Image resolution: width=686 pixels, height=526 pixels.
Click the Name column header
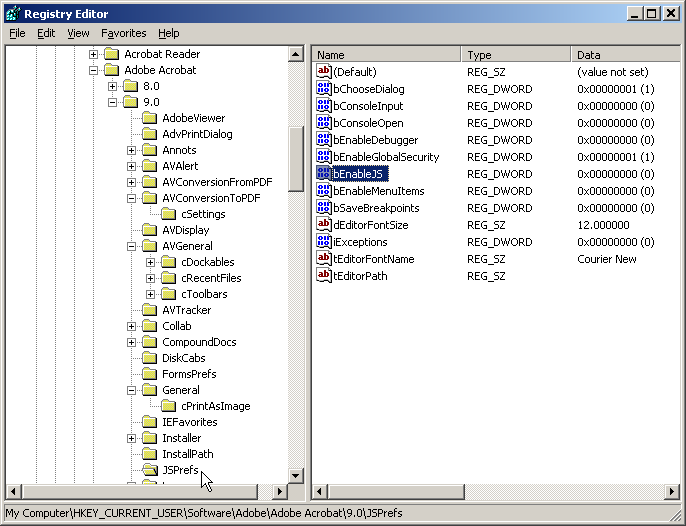coord(387,55)
